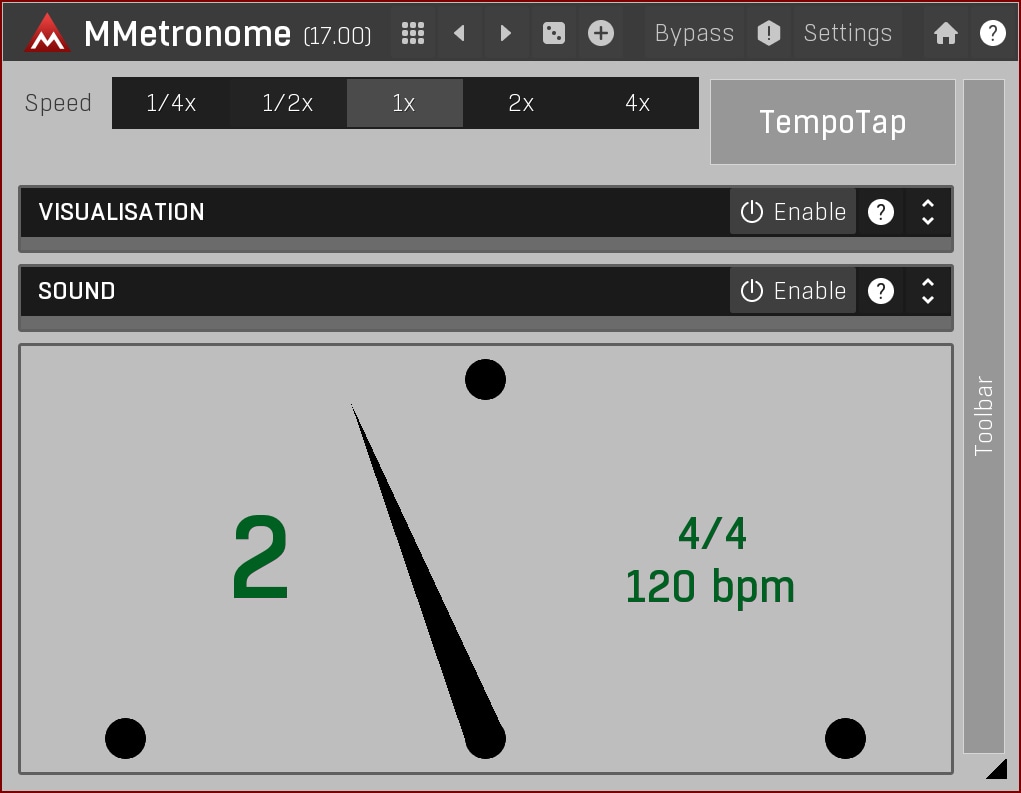
Task: Toggle the Visualisation Enable button
Action: click(x=793, y=212)
